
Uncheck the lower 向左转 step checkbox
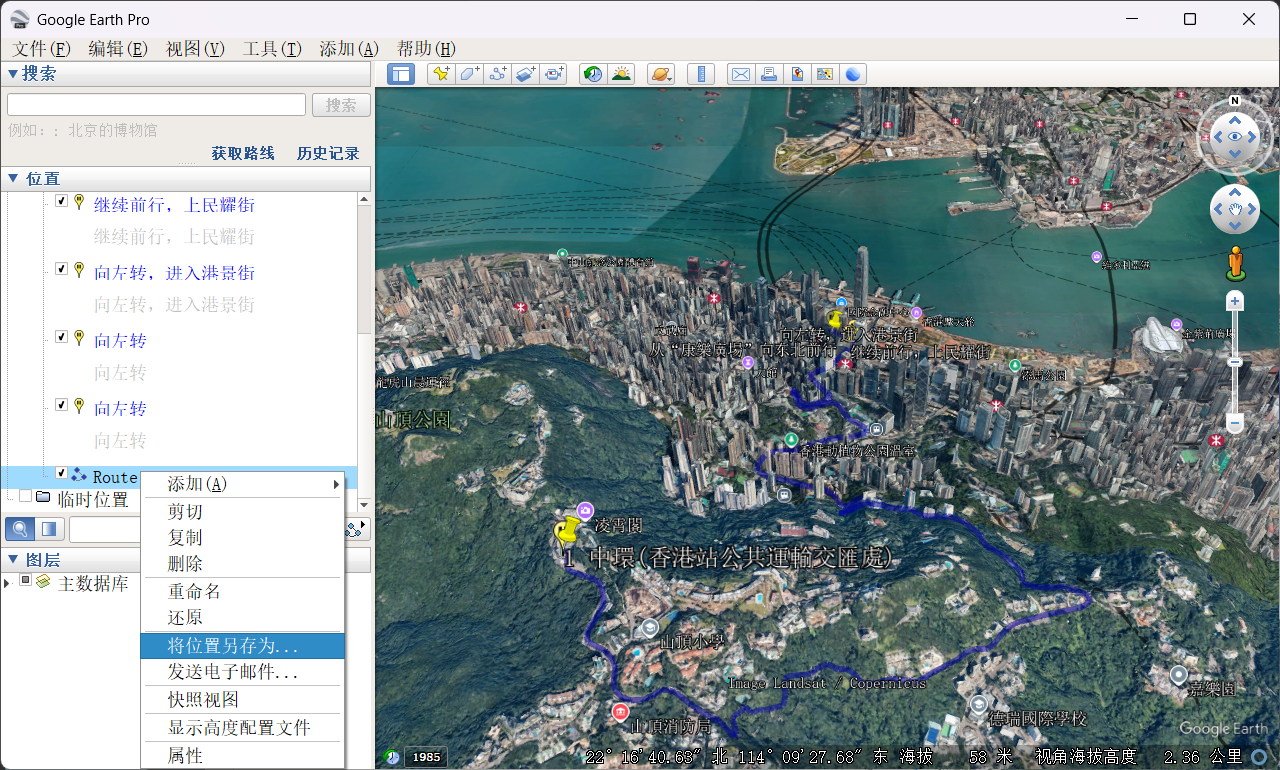[x=61, y=405]
